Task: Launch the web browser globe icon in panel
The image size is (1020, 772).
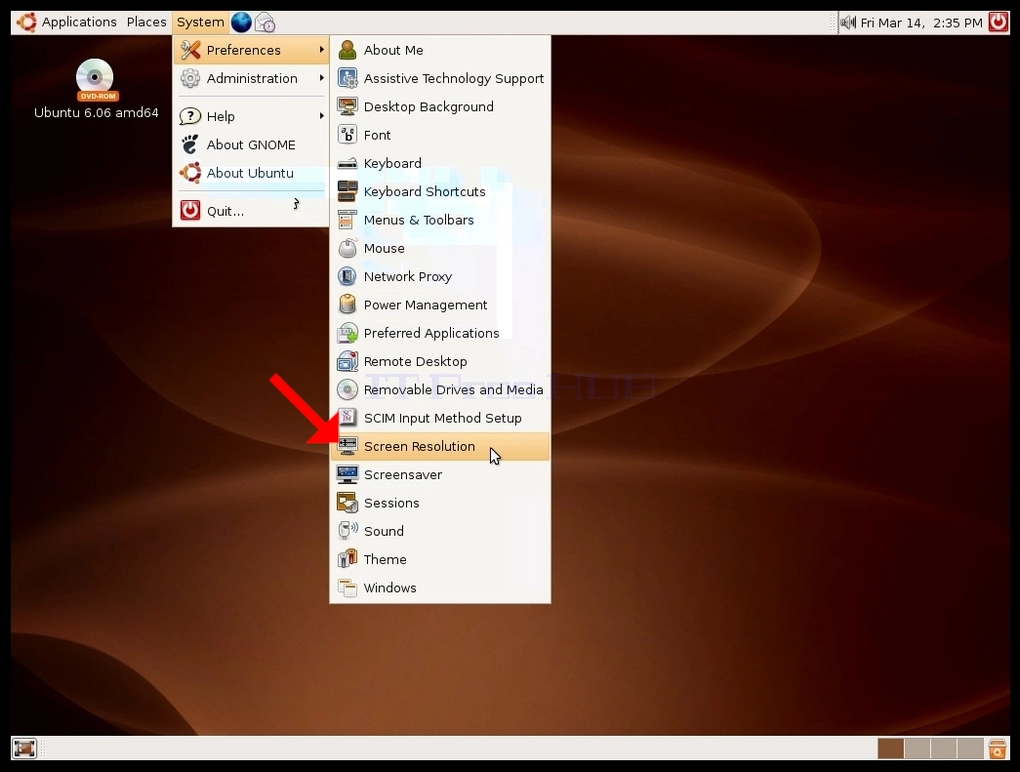Action: (x=241, y=22)
